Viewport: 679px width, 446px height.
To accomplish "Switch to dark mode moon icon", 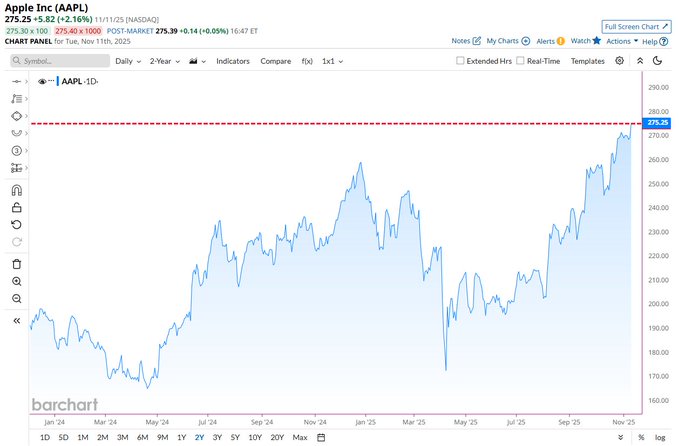I will click(657, 61).
